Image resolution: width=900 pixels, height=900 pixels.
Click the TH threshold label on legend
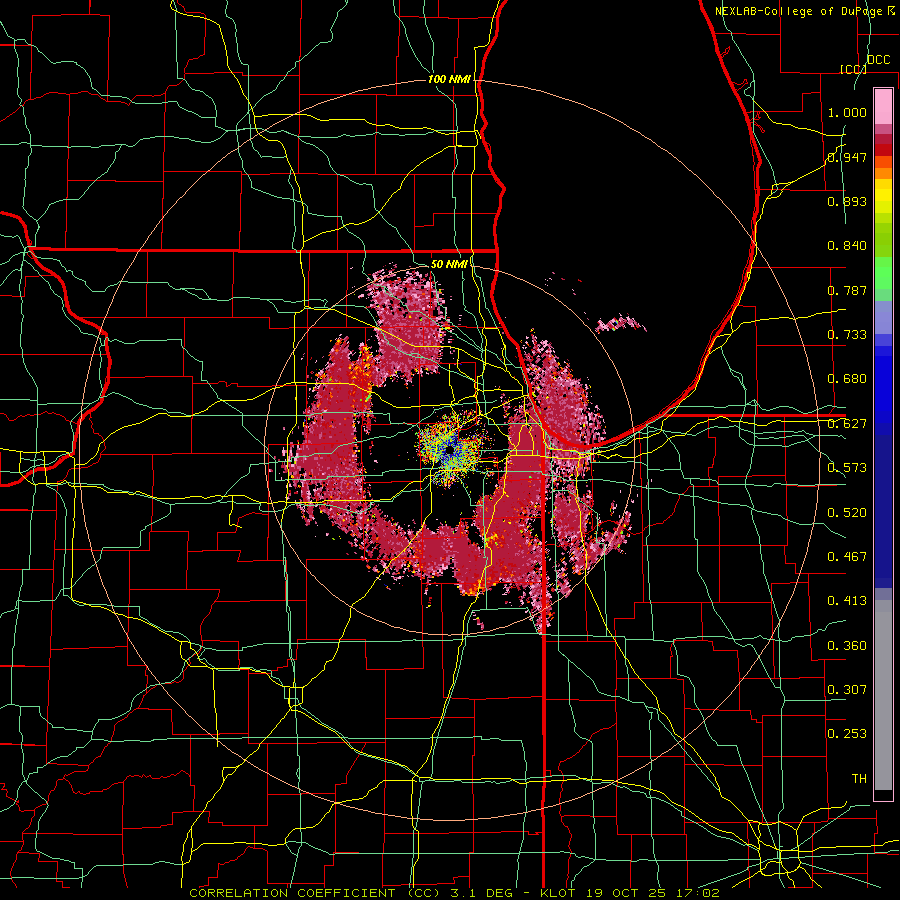coord(859,779)
